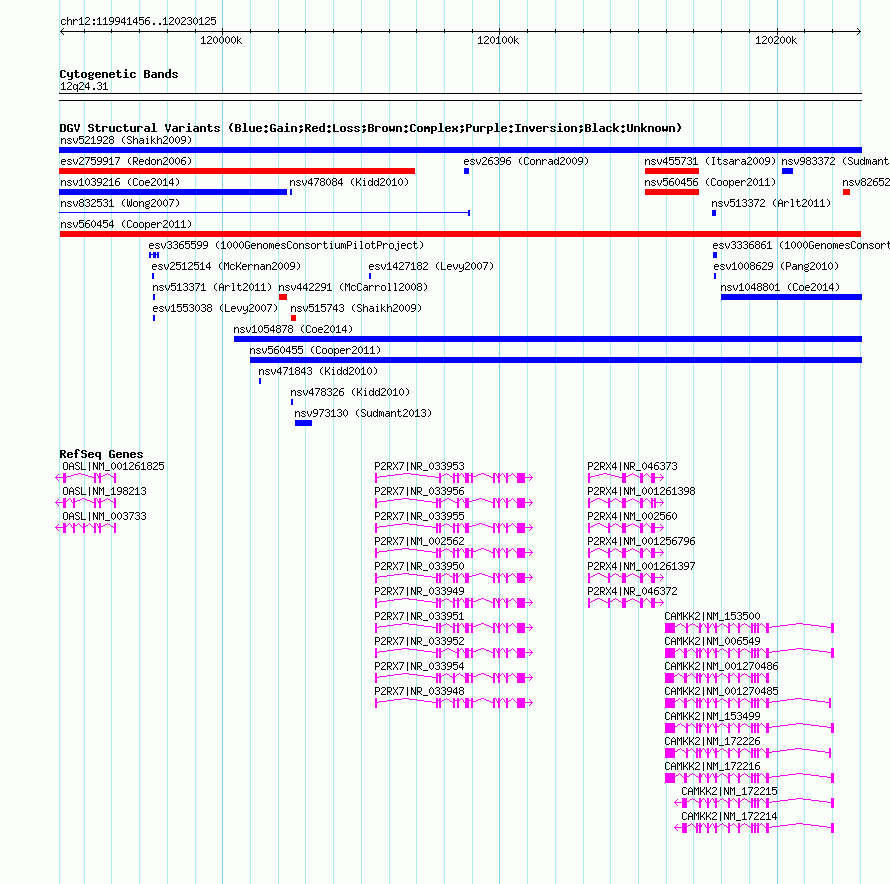The image size is (890, 884).
Task: Open variant nsv478326 (Kidd2010) label
Action: coord(350,392)
